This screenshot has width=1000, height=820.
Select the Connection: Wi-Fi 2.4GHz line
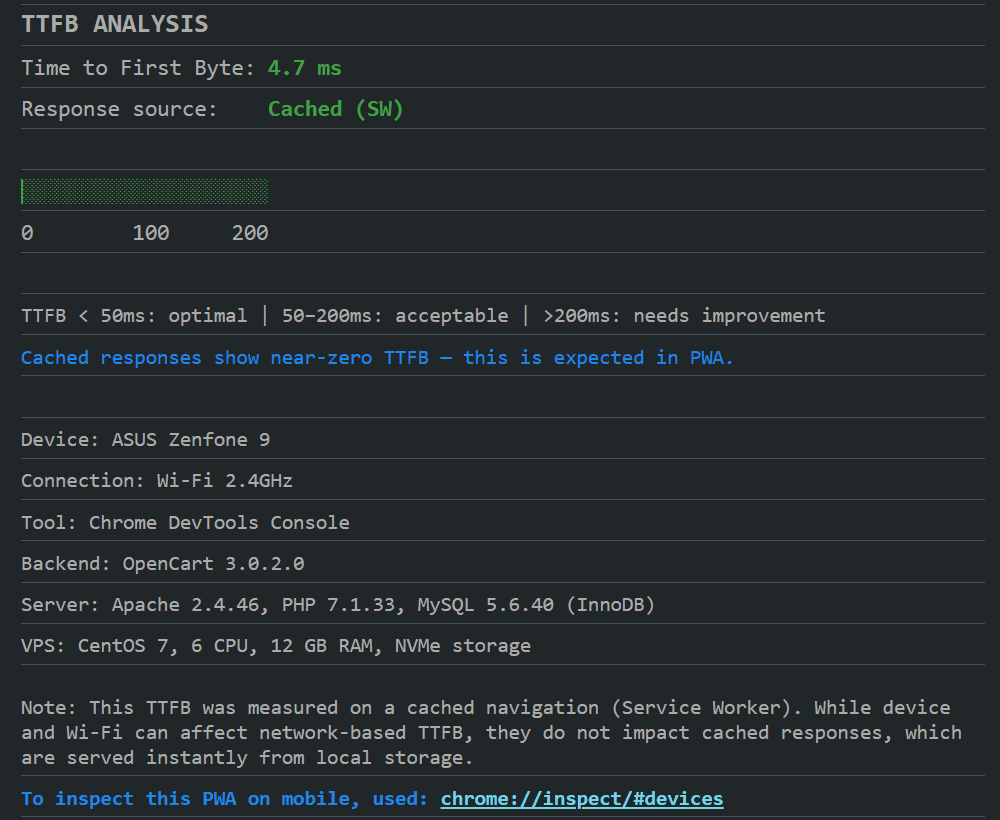(157, 481)
